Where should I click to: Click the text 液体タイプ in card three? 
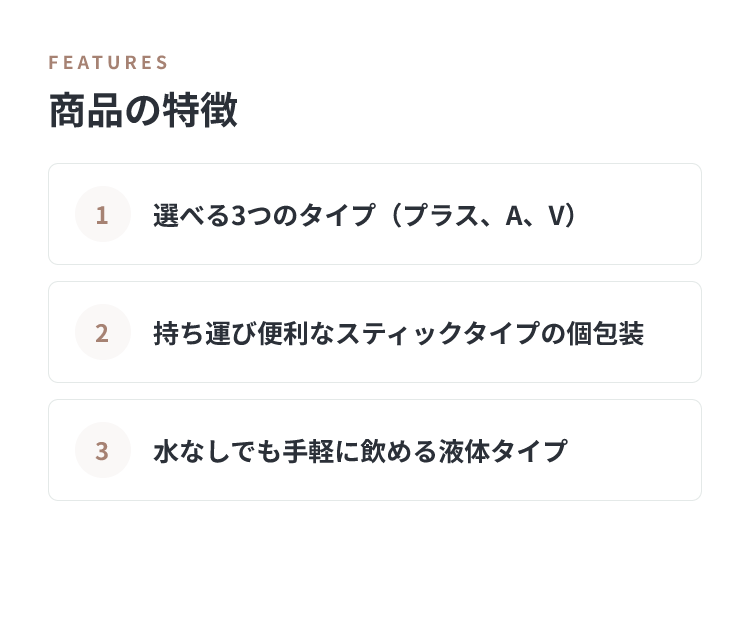click(x=503, y=451)
